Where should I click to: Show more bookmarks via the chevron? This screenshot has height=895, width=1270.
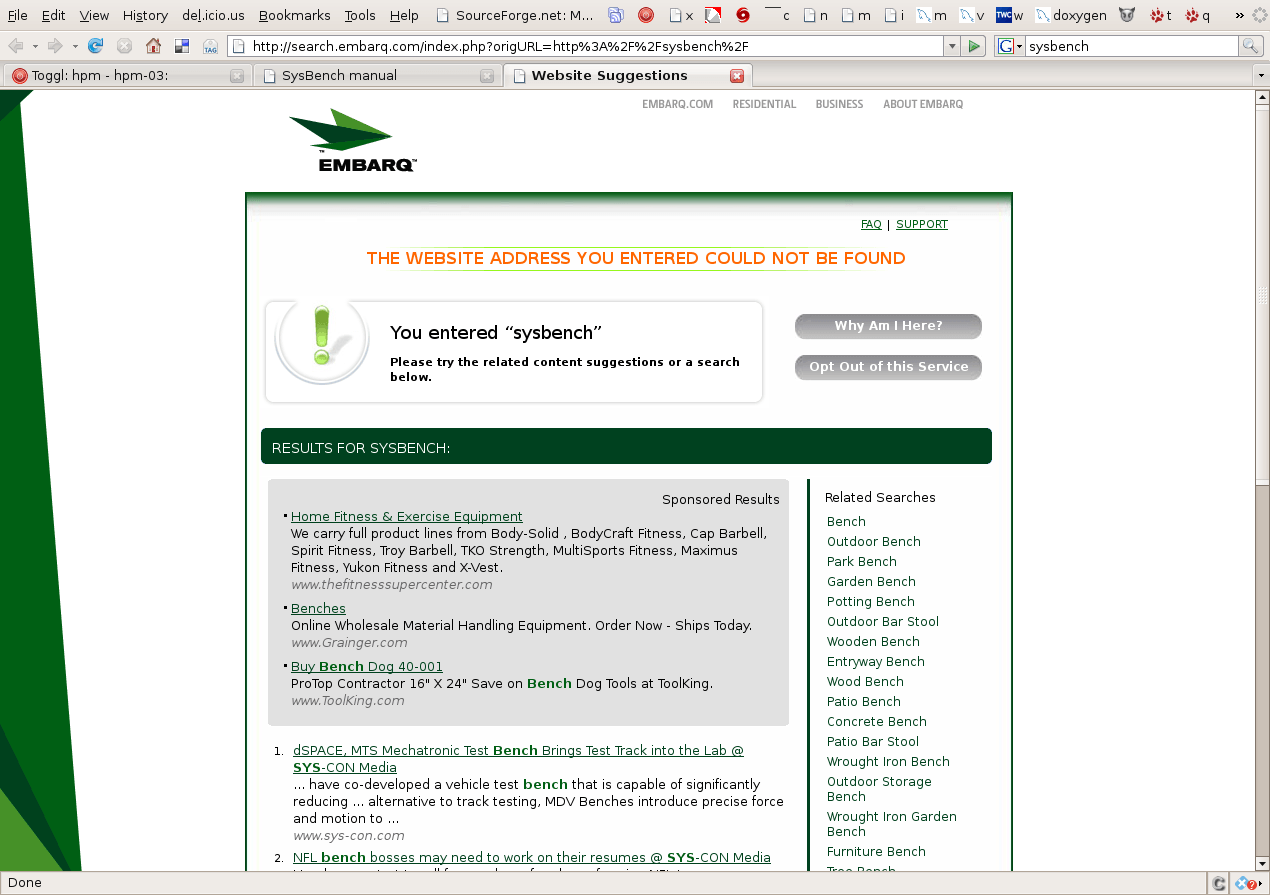[1239, 15]
